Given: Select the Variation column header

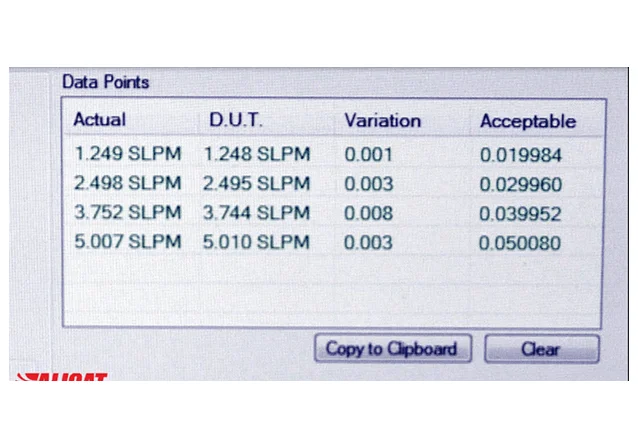Looking at the screenshot, I should pos(382,121).
